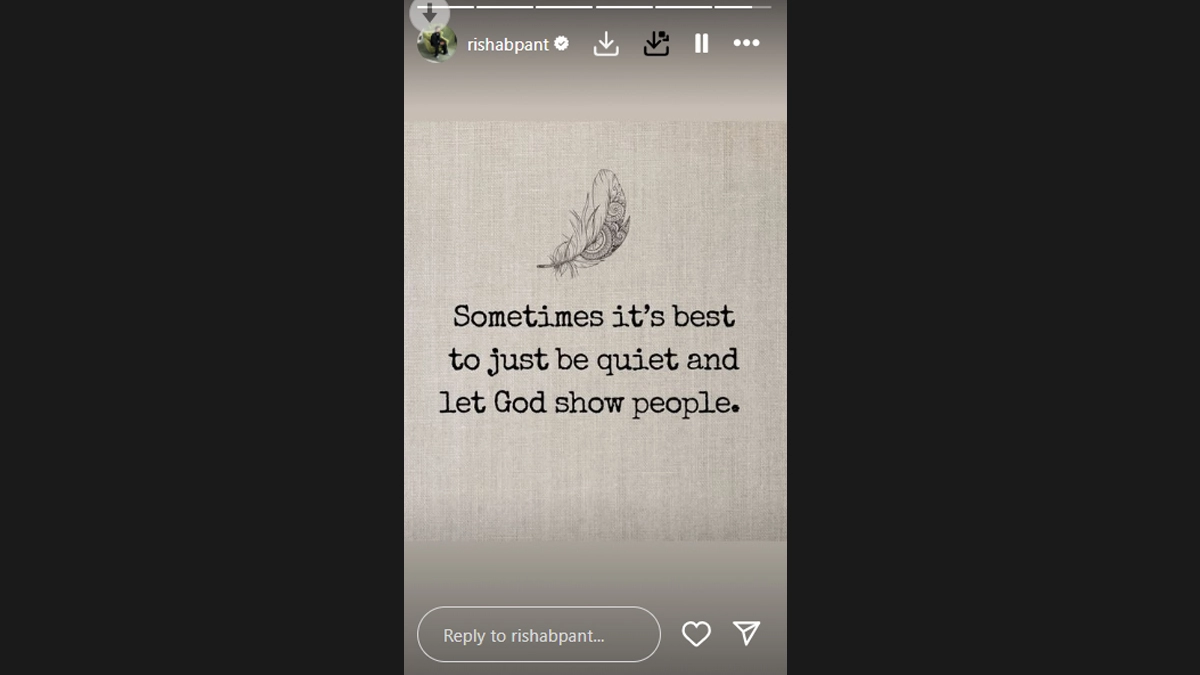The image size is (1200, 675).
Task: Click the last story progress bar segment
Action: coord(742,6)
